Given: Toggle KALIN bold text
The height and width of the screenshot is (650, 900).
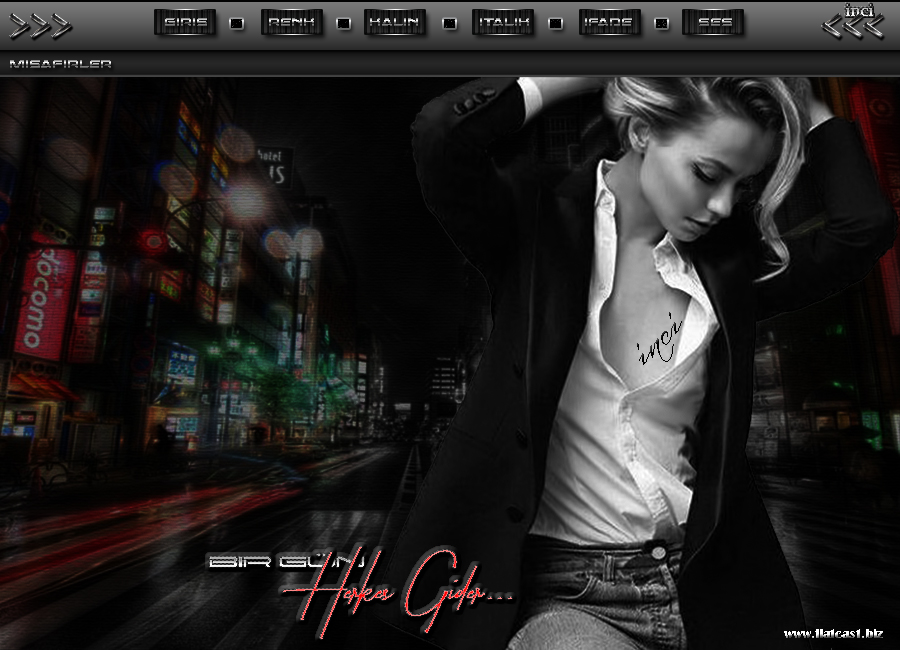Looking at the screenshot, I should (x=394, y=22).
